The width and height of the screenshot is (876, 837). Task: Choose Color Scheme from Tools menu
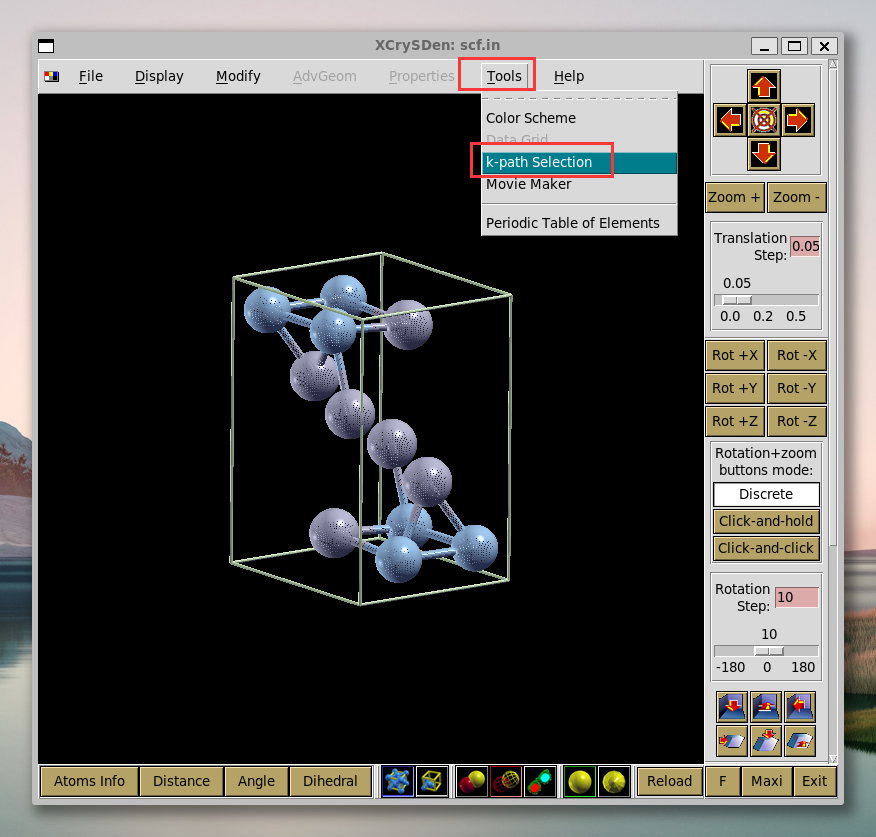pyautogui.click(x=579, y=118)
